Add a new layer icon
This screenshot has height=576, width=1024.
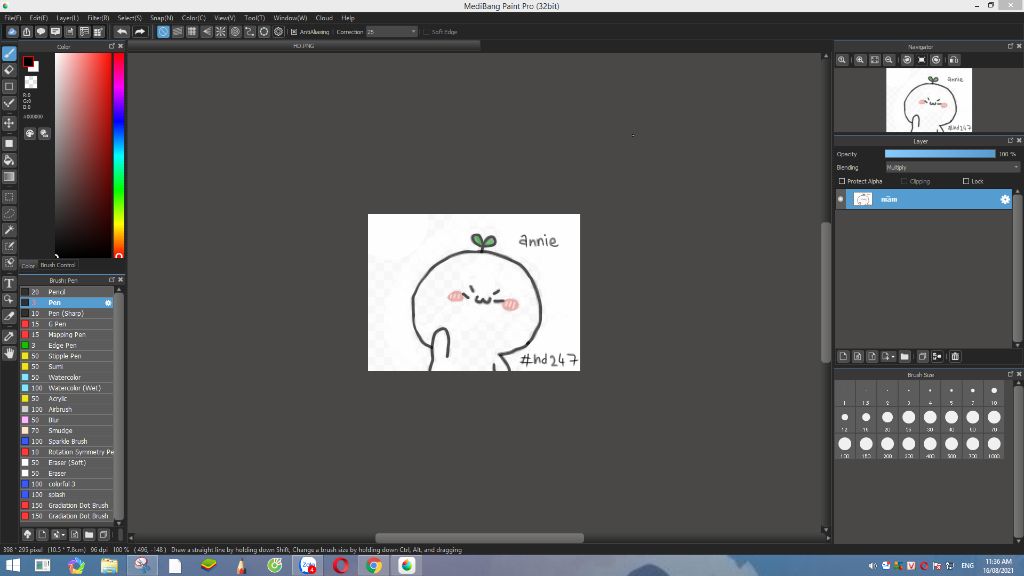click(x=843, y=357)
